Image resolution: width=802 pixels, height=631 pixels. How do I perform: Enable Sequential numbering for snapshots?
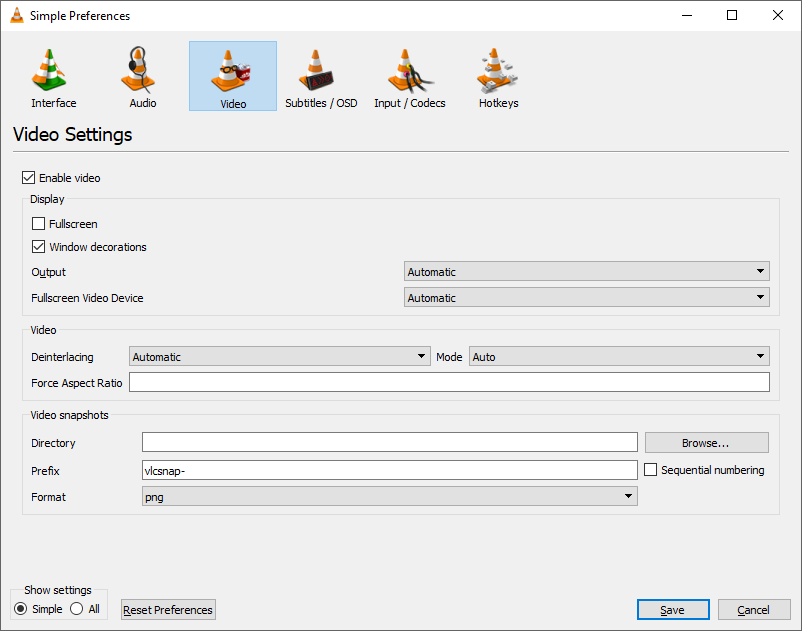651,470
